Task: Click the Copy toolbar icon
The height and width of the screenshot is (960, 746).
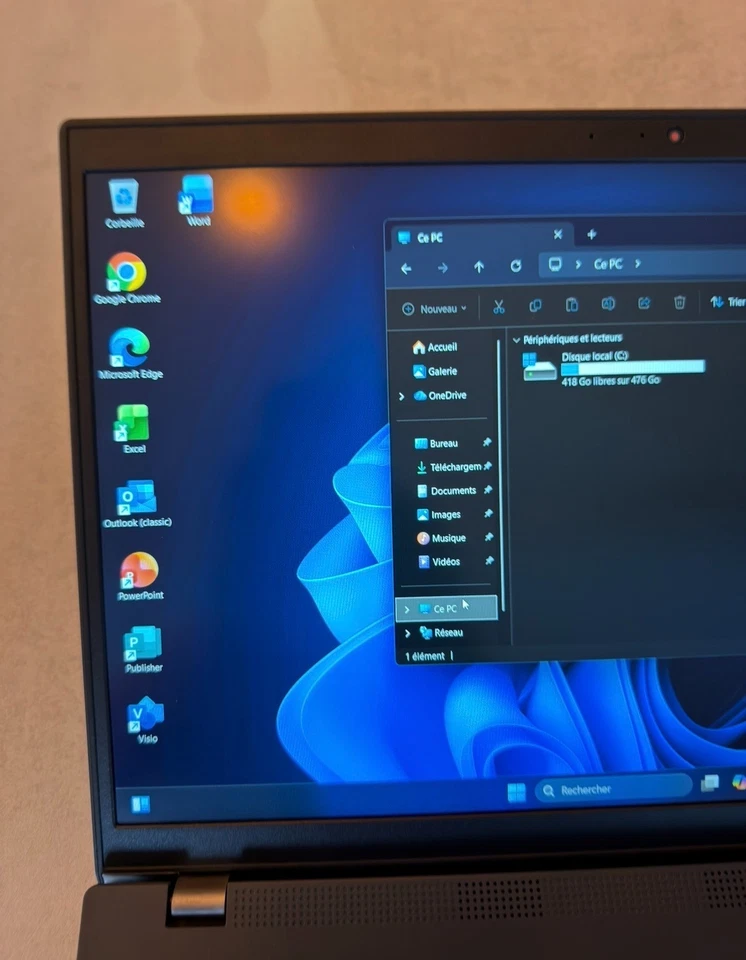Action: pyautogui.click(x=535, y=306)
